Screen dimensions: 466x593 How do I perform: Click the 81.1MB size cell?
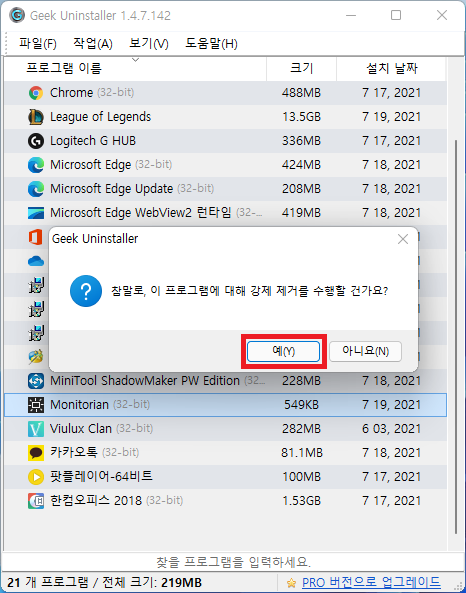[301, 453]
